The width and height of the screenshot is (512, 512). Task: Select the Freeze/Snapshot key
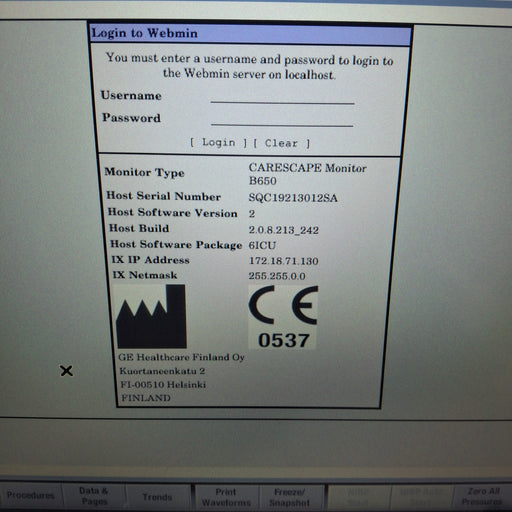[x=290, y=497]
